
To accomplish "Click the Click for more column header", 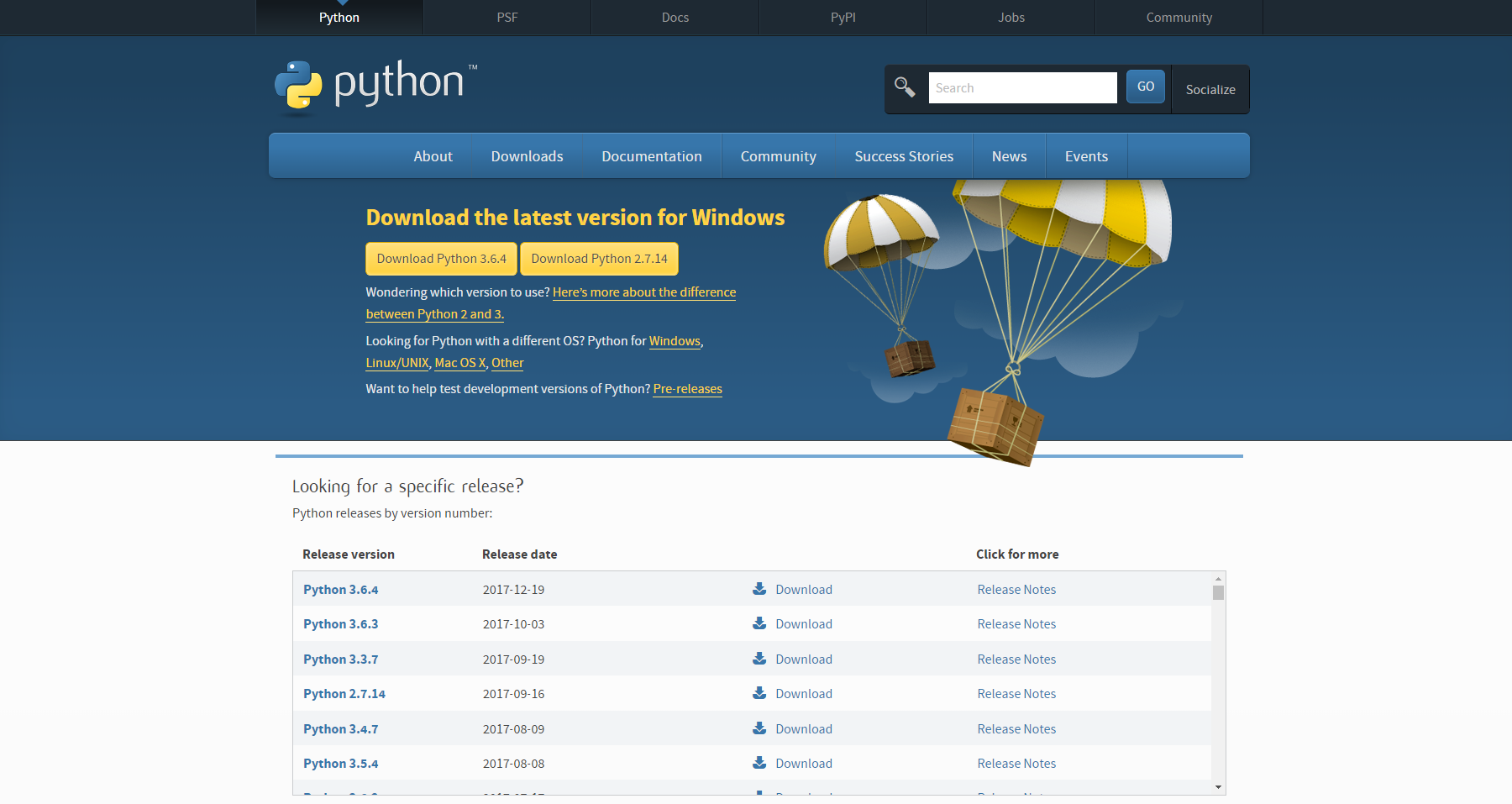I will point(1017,554).
